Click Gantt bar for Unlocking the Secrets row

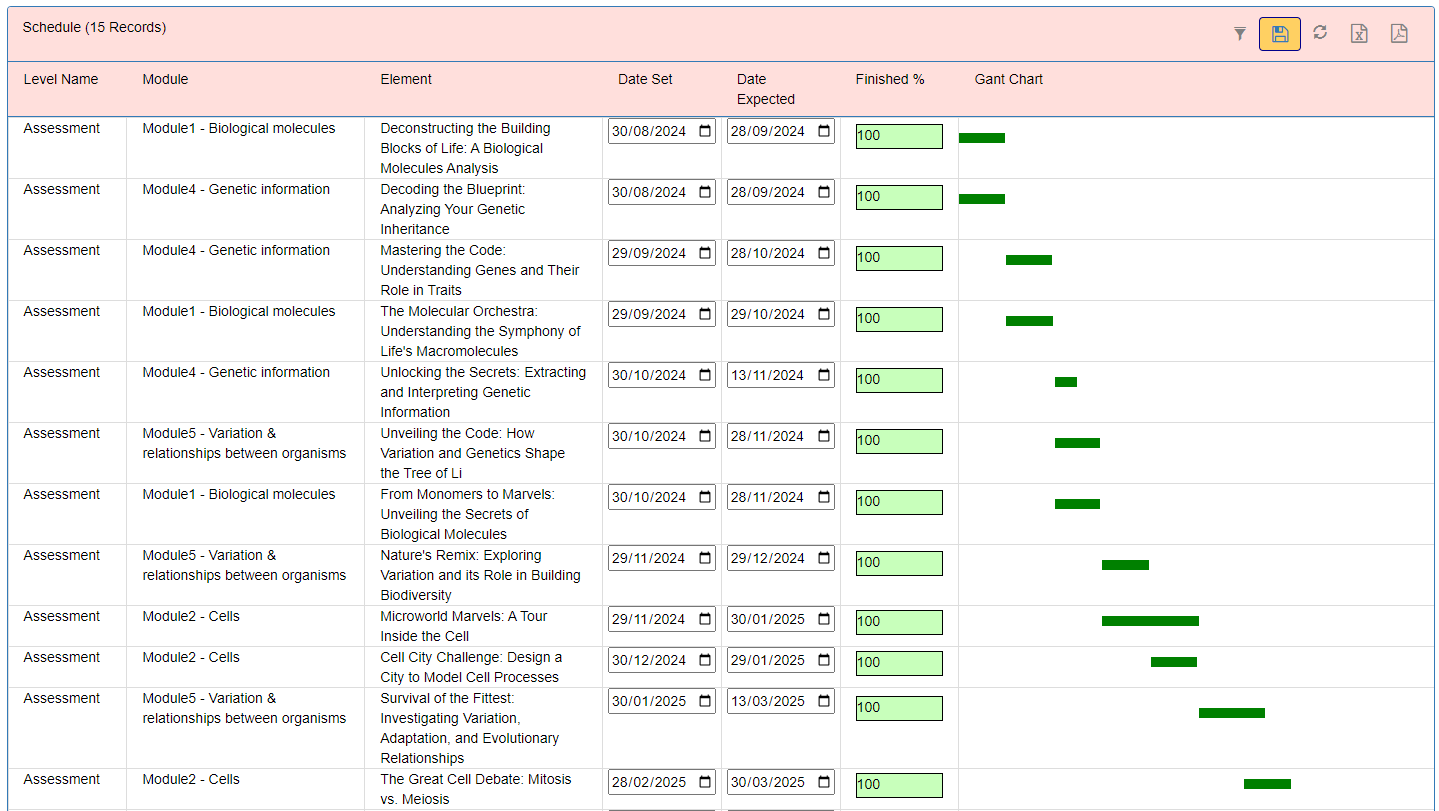click(x=1065, y=382)
